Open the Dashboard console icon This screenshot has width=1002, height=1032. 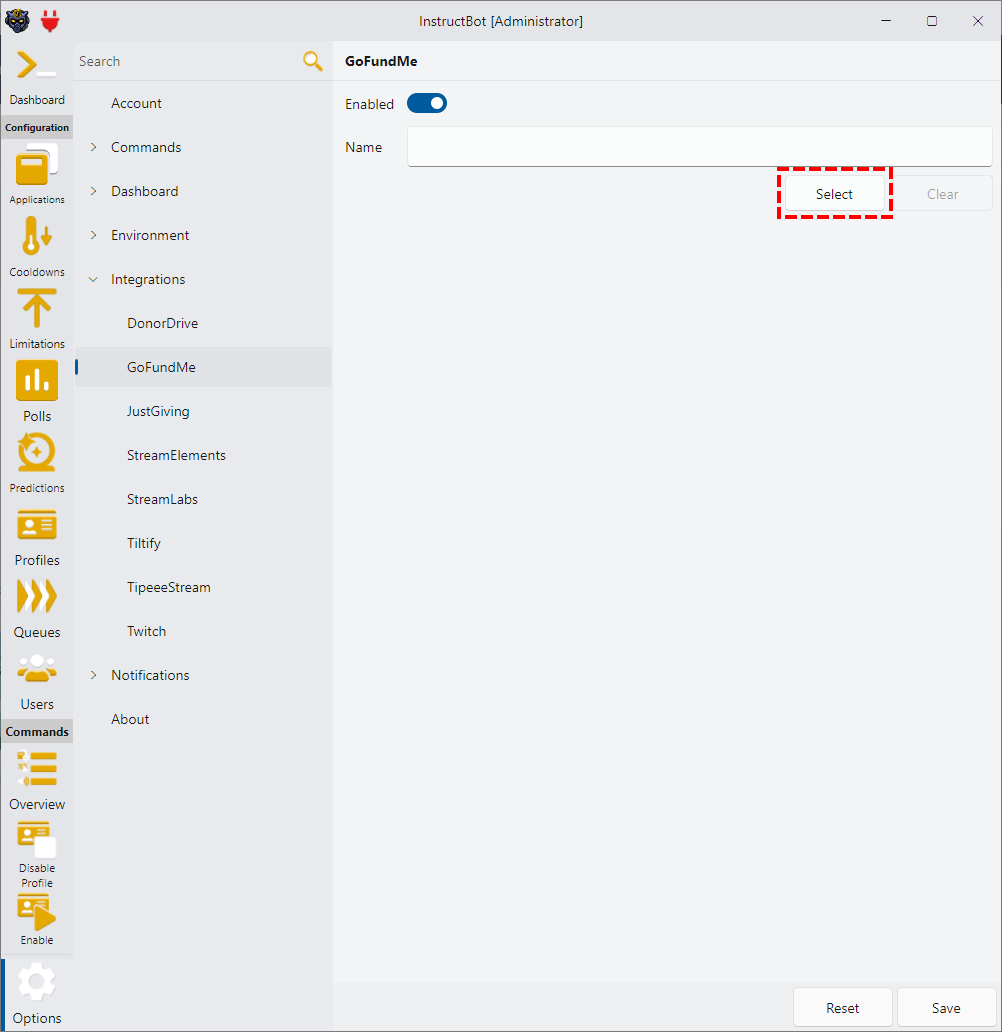pyautogui.click(x=36, y=64)
